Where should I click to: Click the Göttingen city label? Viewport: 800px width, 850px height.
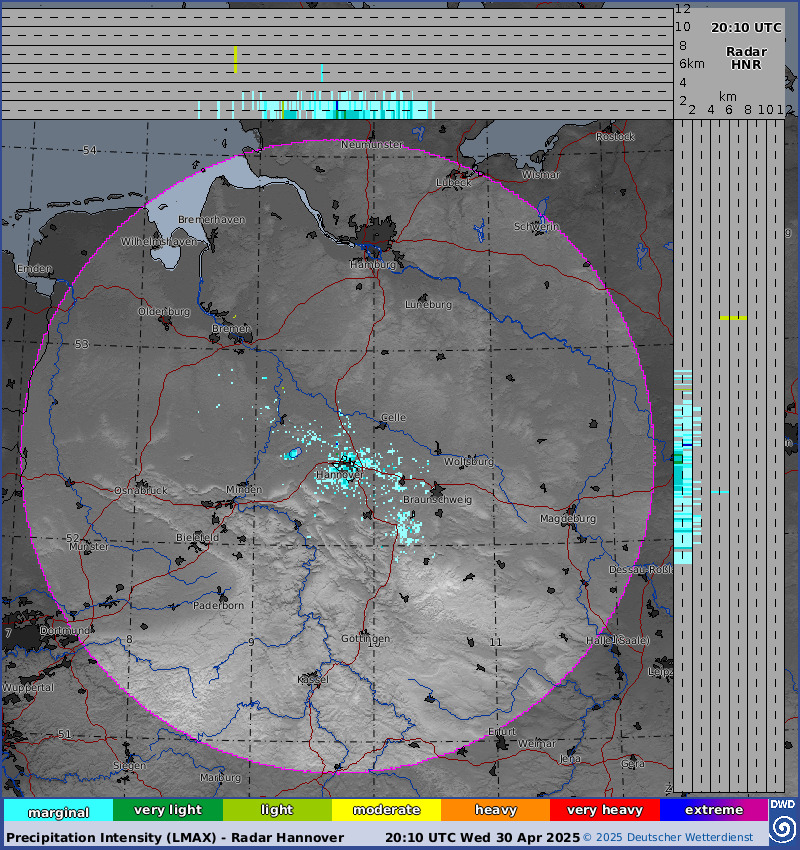365,639
